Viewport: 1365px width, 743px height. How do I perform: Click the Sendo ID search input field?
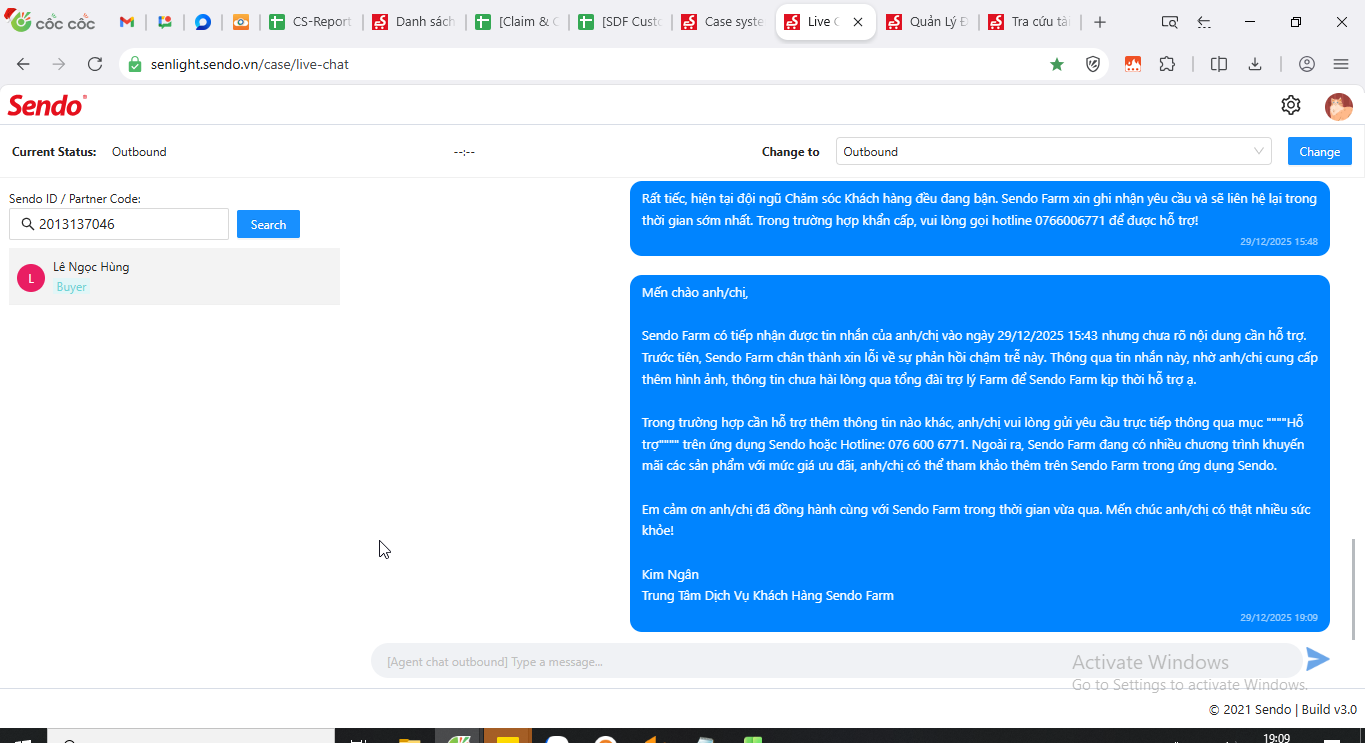coord(119,224)
